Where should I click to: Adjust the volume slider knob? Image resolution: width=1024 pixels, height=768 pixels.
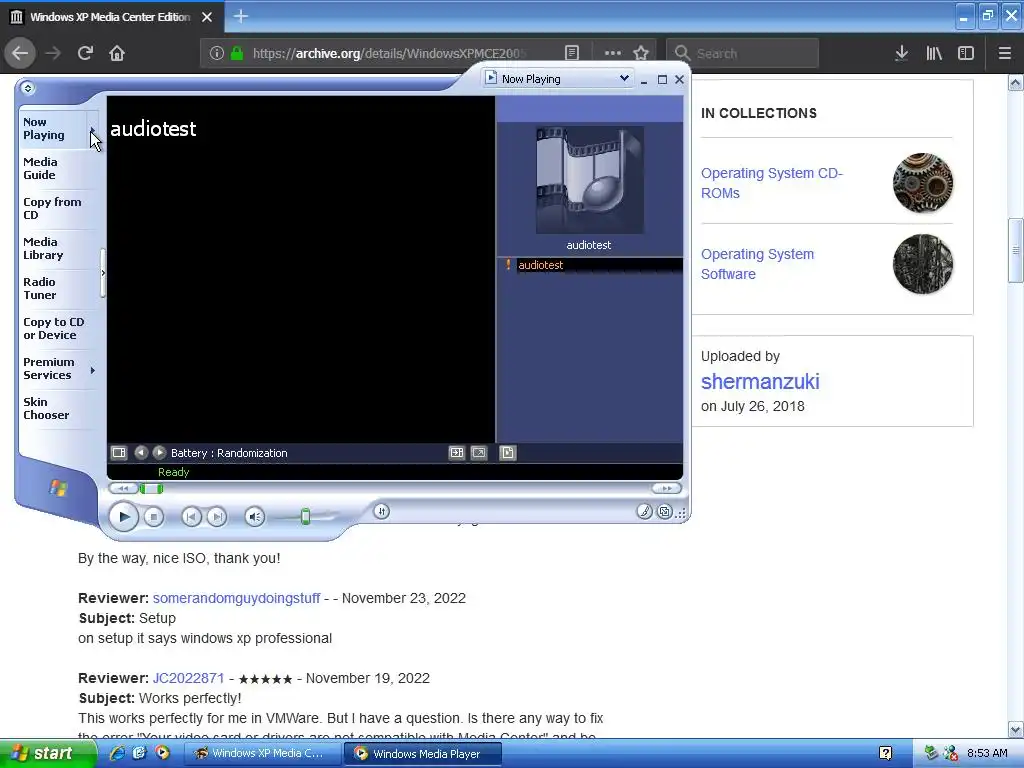click(x=305, y=517)
